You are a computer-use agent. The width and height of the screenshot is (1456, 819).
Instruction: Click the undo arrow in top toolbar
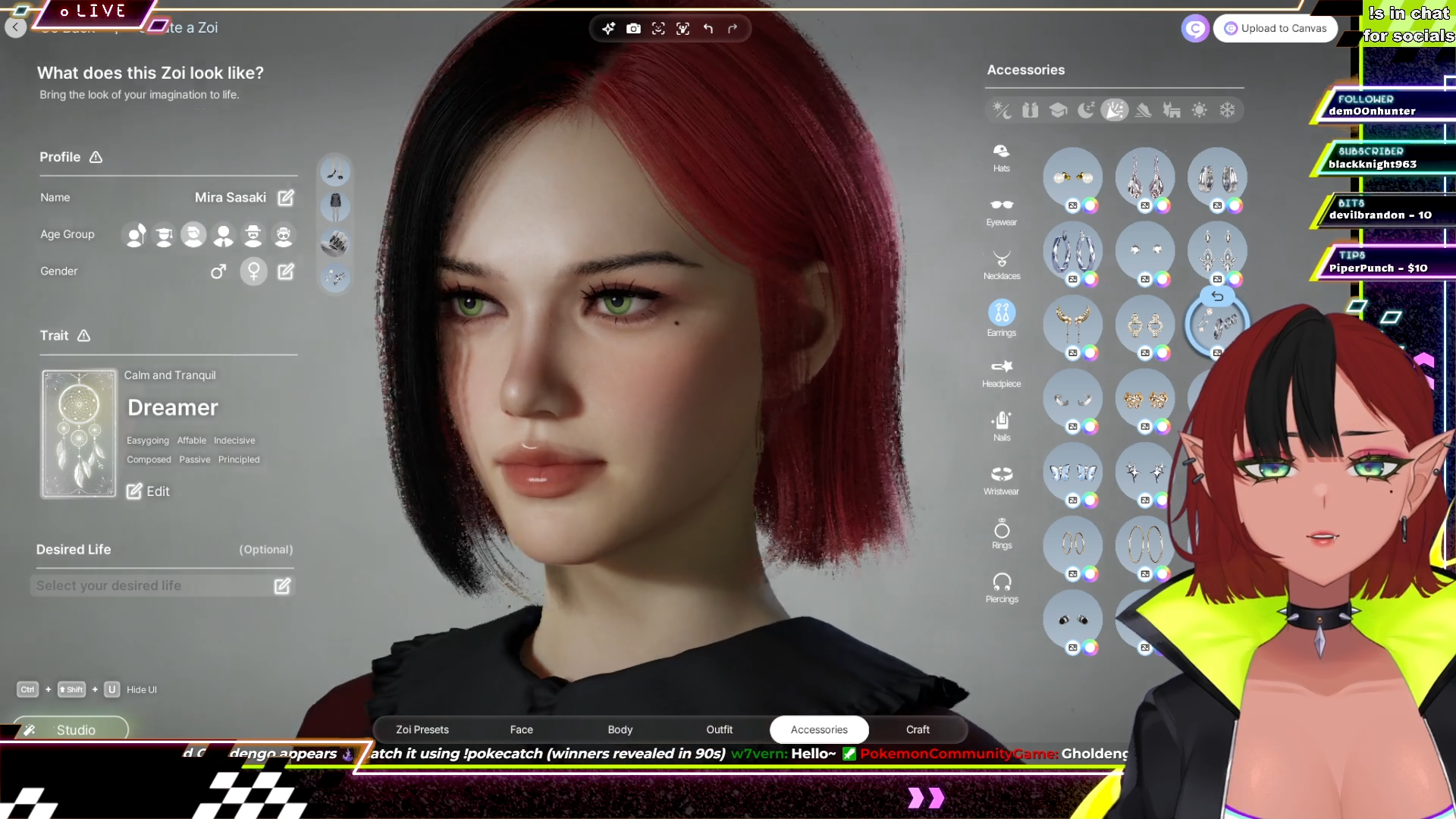pos(708,29)
